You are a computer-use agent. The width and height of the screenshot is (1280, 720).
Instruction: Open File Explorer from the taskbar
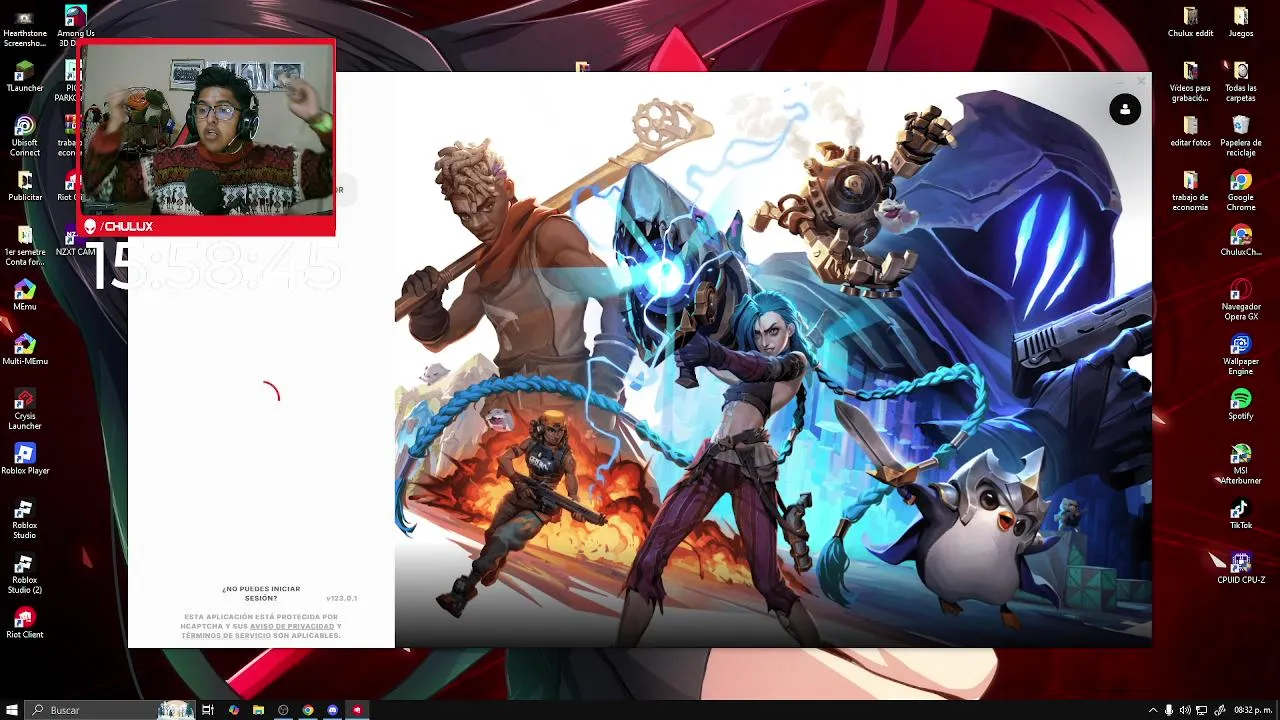[x=258, y=710]
